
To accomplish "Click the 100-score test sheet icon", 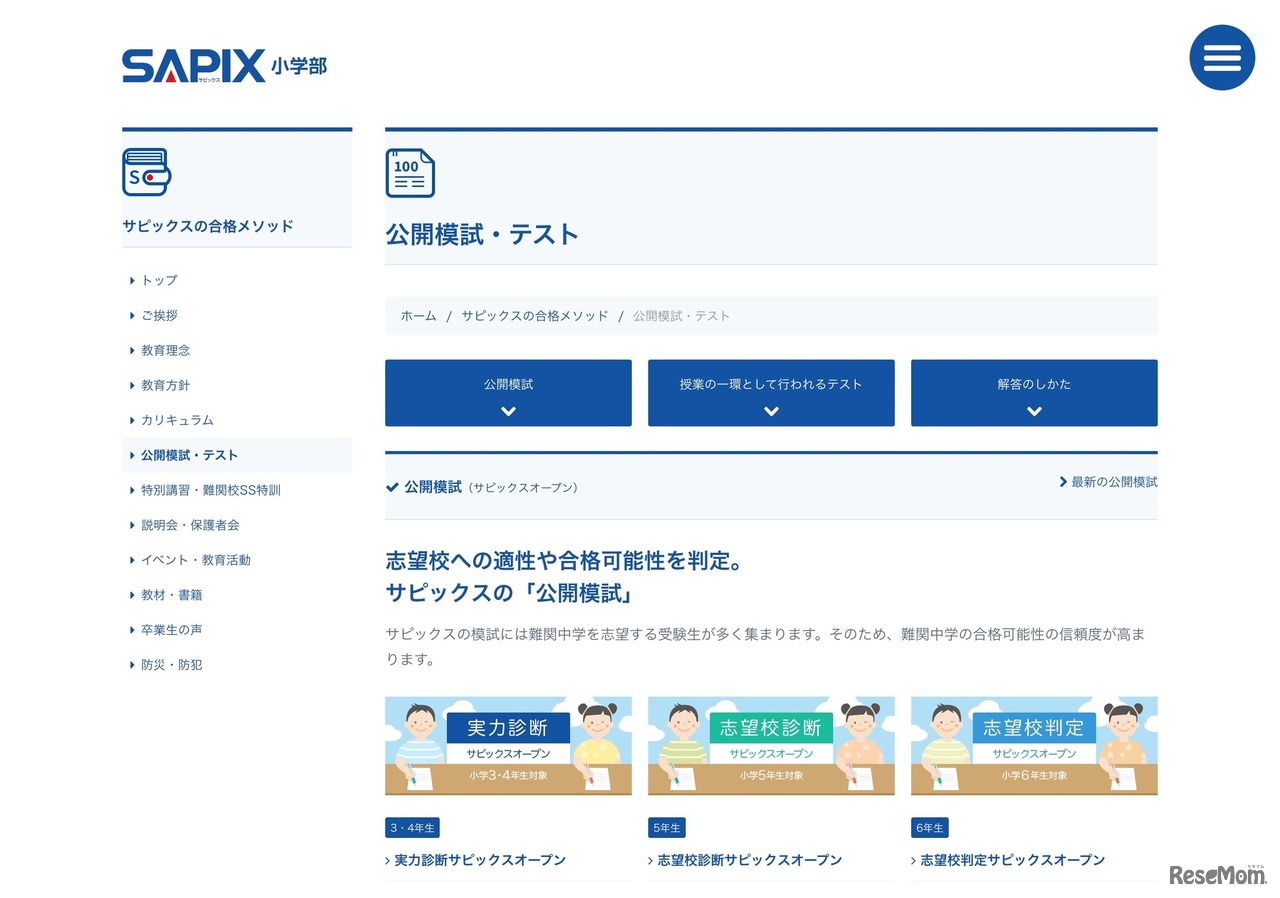I will (410, 173).
